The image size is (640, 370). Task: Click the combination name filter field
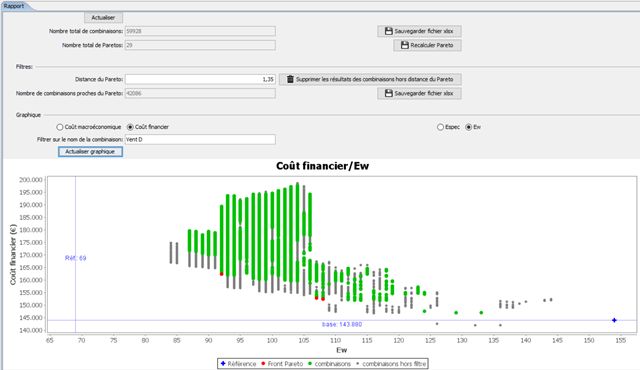click(x=200, y=140)
